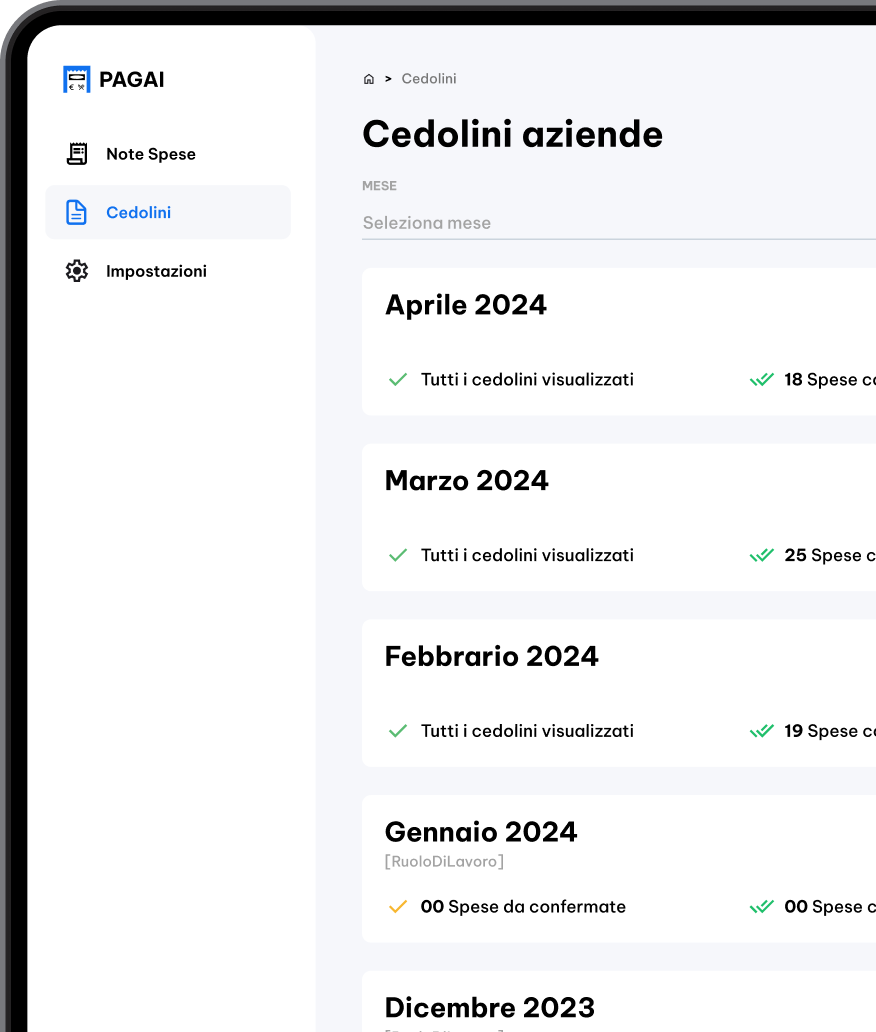This screenshot has width=876, height=1032.
Task: Click Tutti i cedolini visualizzati under Febbrario
Action: 527,731
